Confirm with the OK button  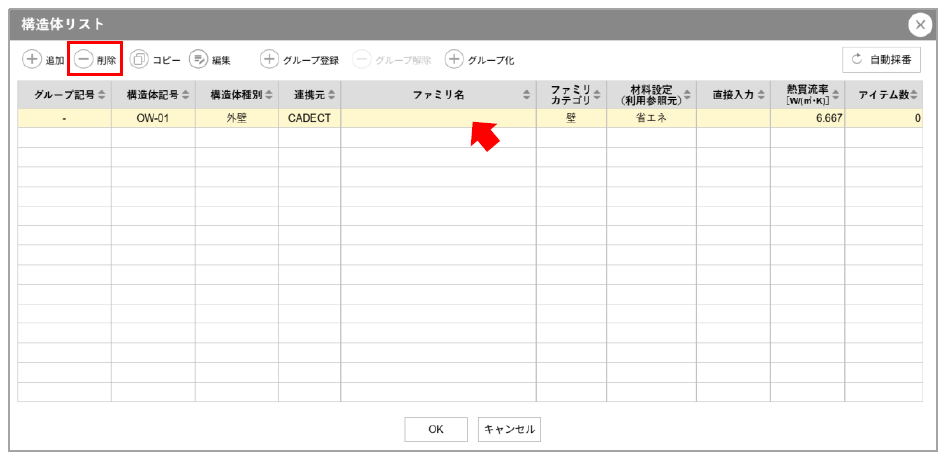coord(436,429)
